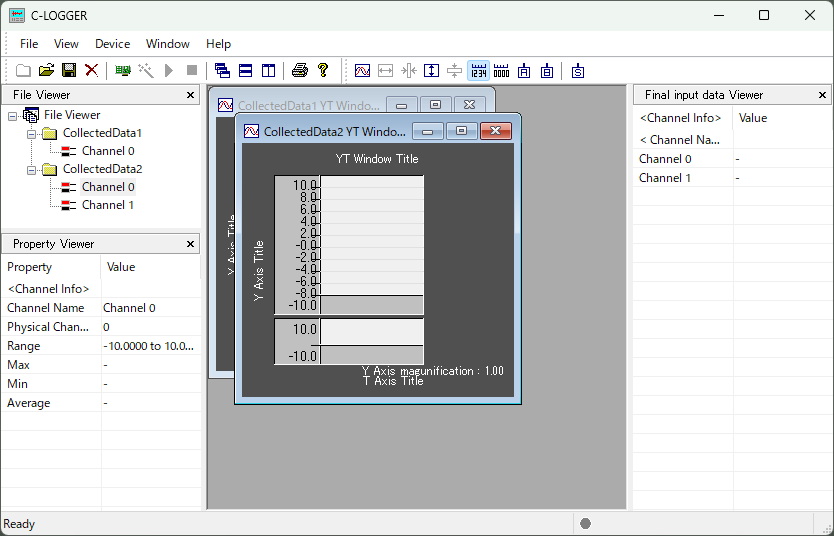Collapse the CollectedData1 tree node

click(x=32, y=133)
